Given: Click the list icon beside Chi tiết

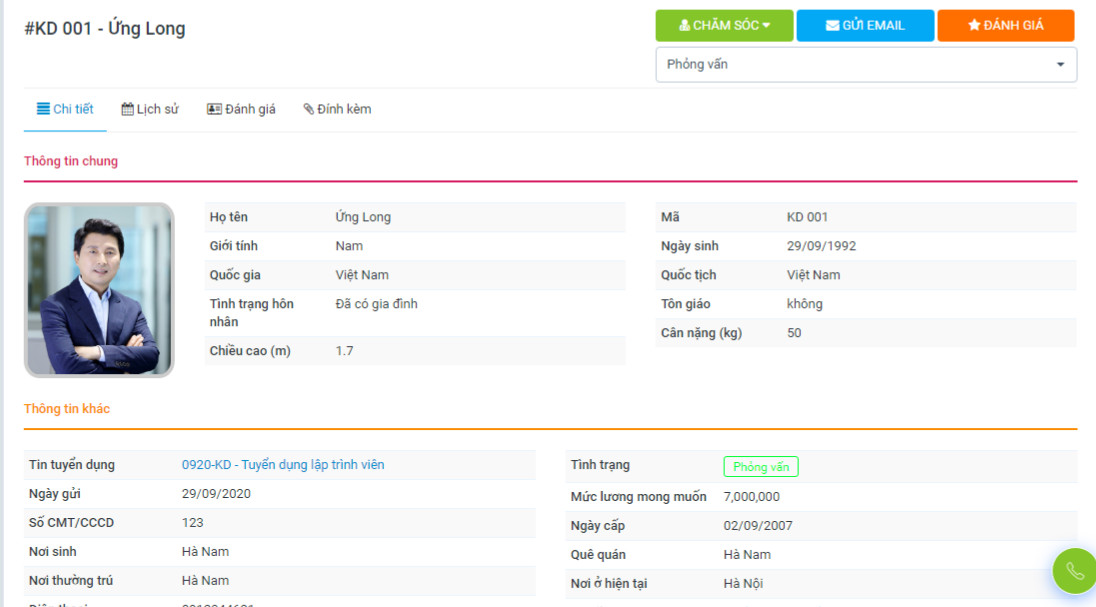Looking at the screenshot, I should coord(43,109).
